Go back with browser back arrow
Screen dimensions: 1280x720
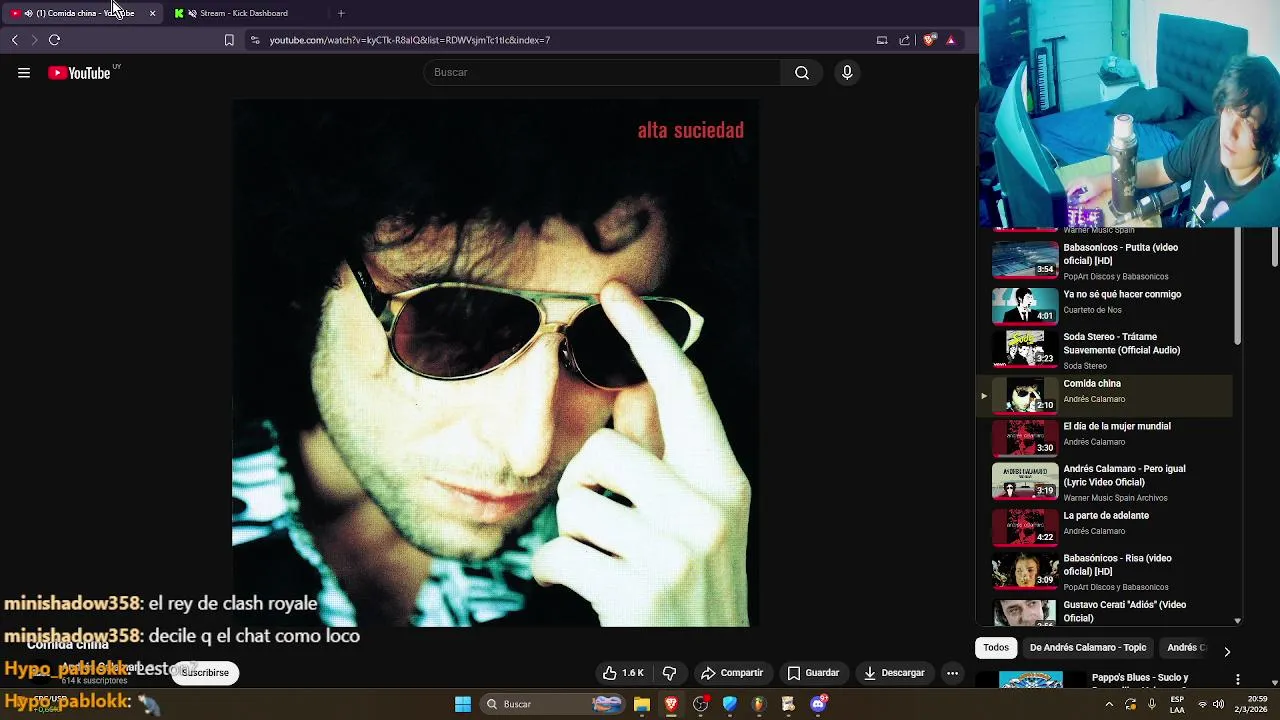tap(14, 40)
